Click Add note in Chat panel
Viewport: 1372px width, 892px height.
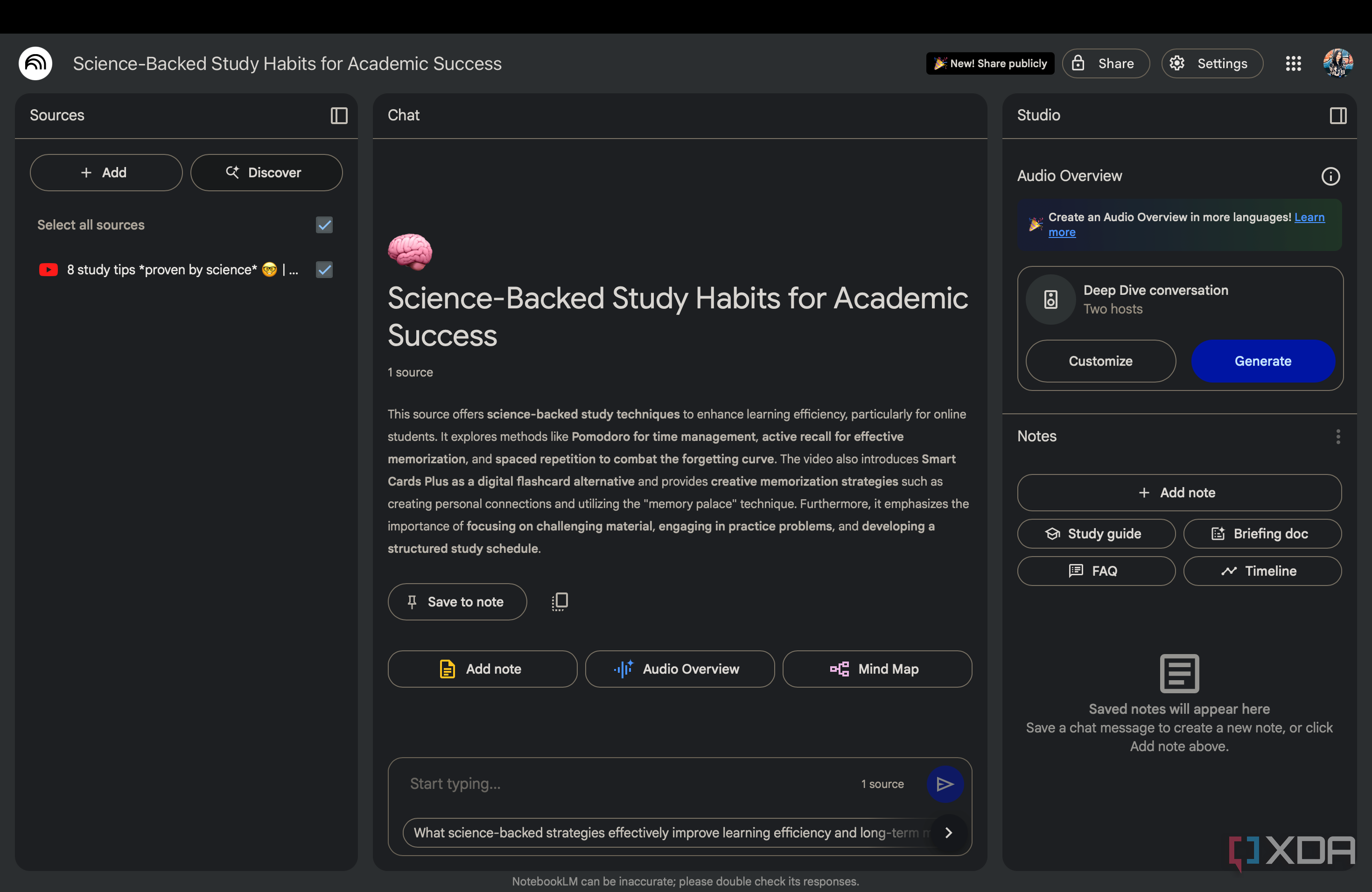(482, 669)
